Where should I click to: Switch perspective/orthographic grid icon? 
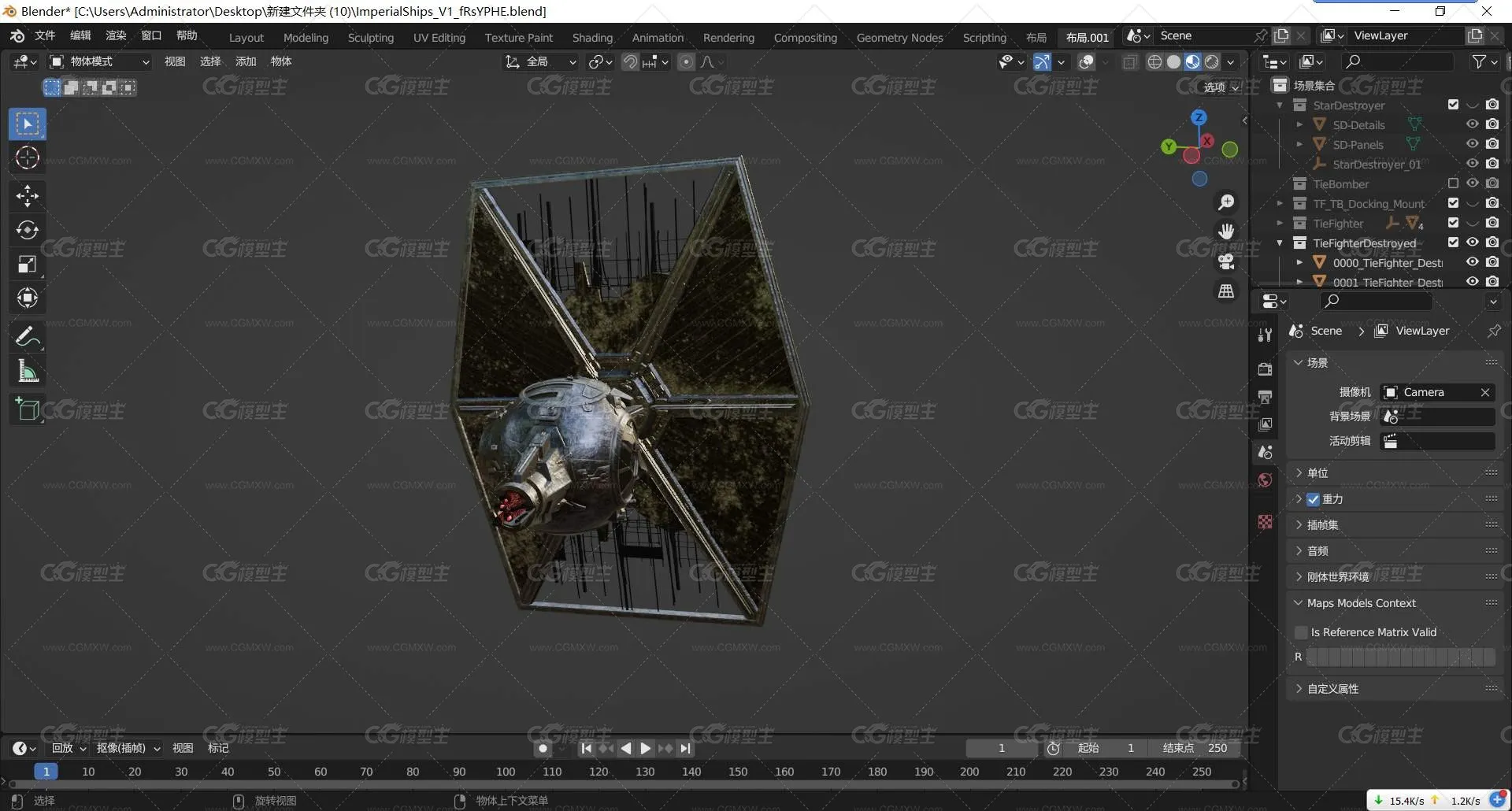tap(1226, 291)
